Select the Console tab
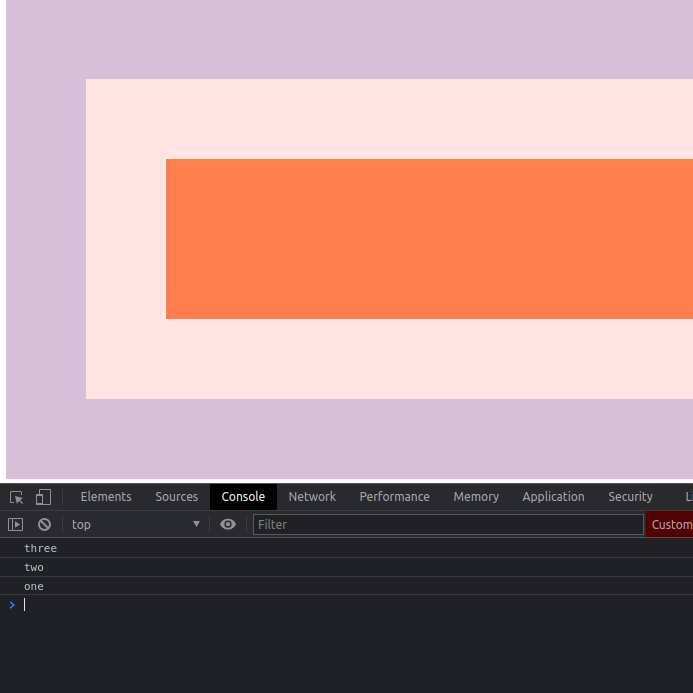Screen dimensions: 693x693 click(x=243, y=497)
